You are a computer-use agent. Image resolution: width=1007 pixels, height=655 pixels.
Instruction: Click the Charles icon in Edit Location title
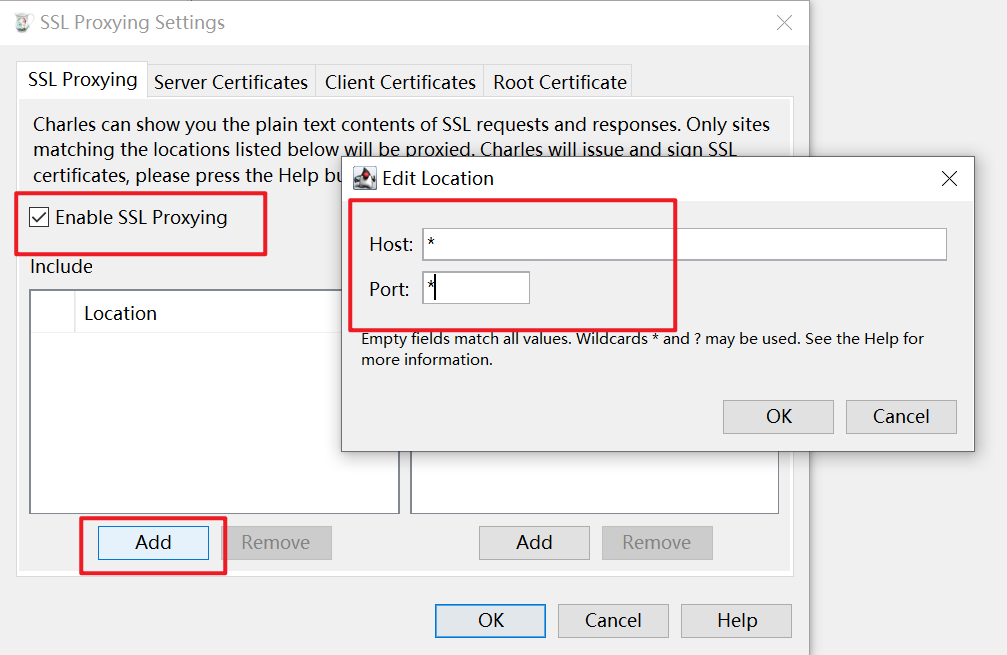365,178
